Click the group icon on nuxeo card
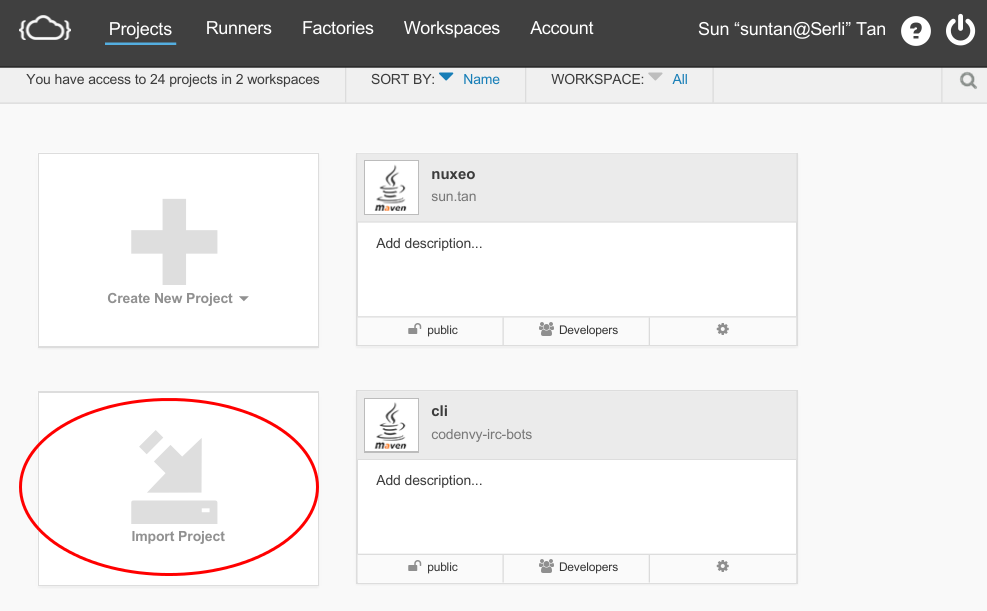 tap(546, 329)
